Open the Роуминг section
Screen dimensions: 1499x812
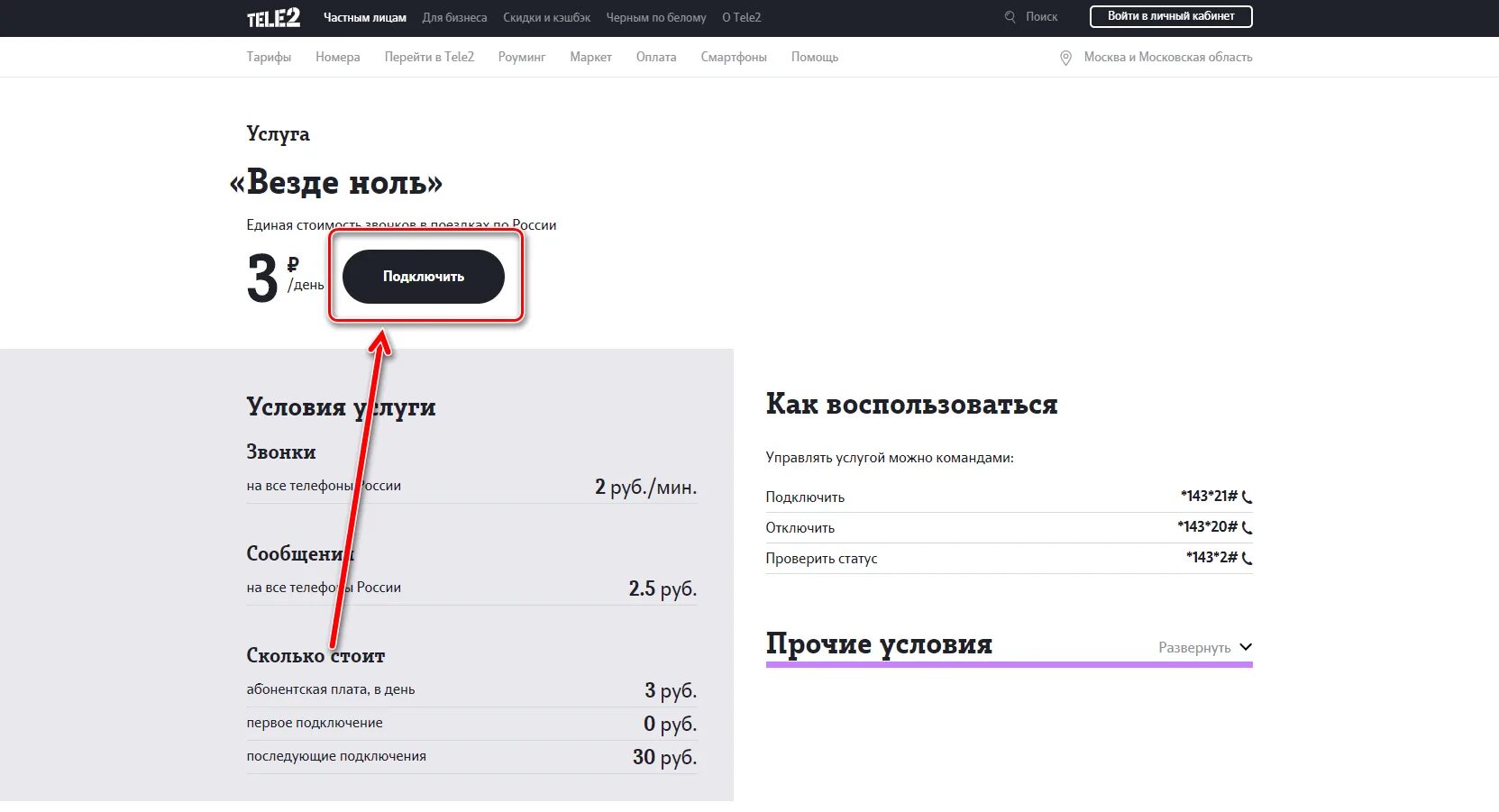[522, 57]
